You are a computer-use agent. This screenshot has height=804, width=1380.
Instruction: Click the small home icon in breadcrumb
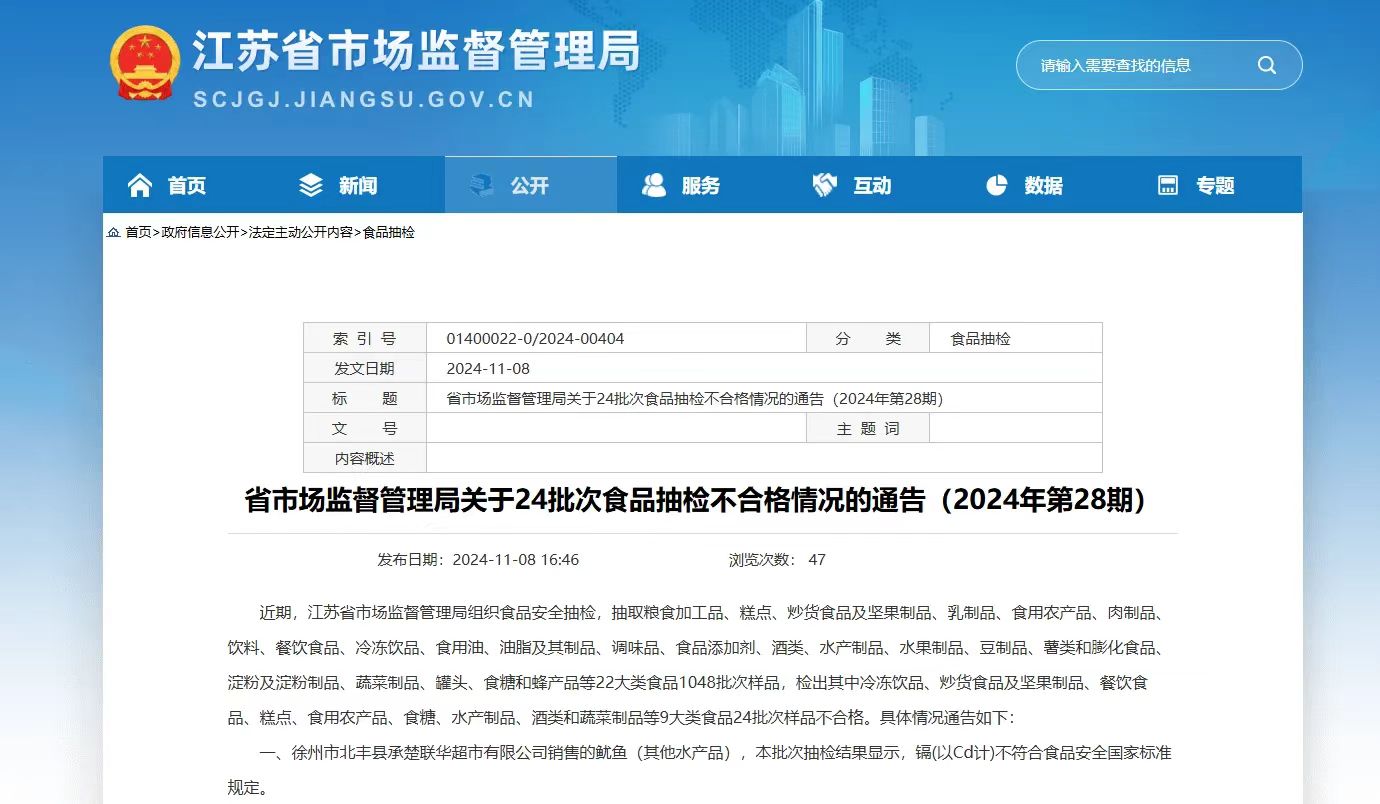(113, 233)
